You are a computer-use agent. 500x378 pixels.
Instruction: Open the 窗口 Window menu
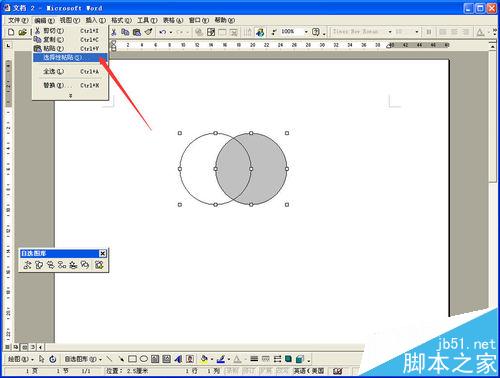tap(199, 20)
